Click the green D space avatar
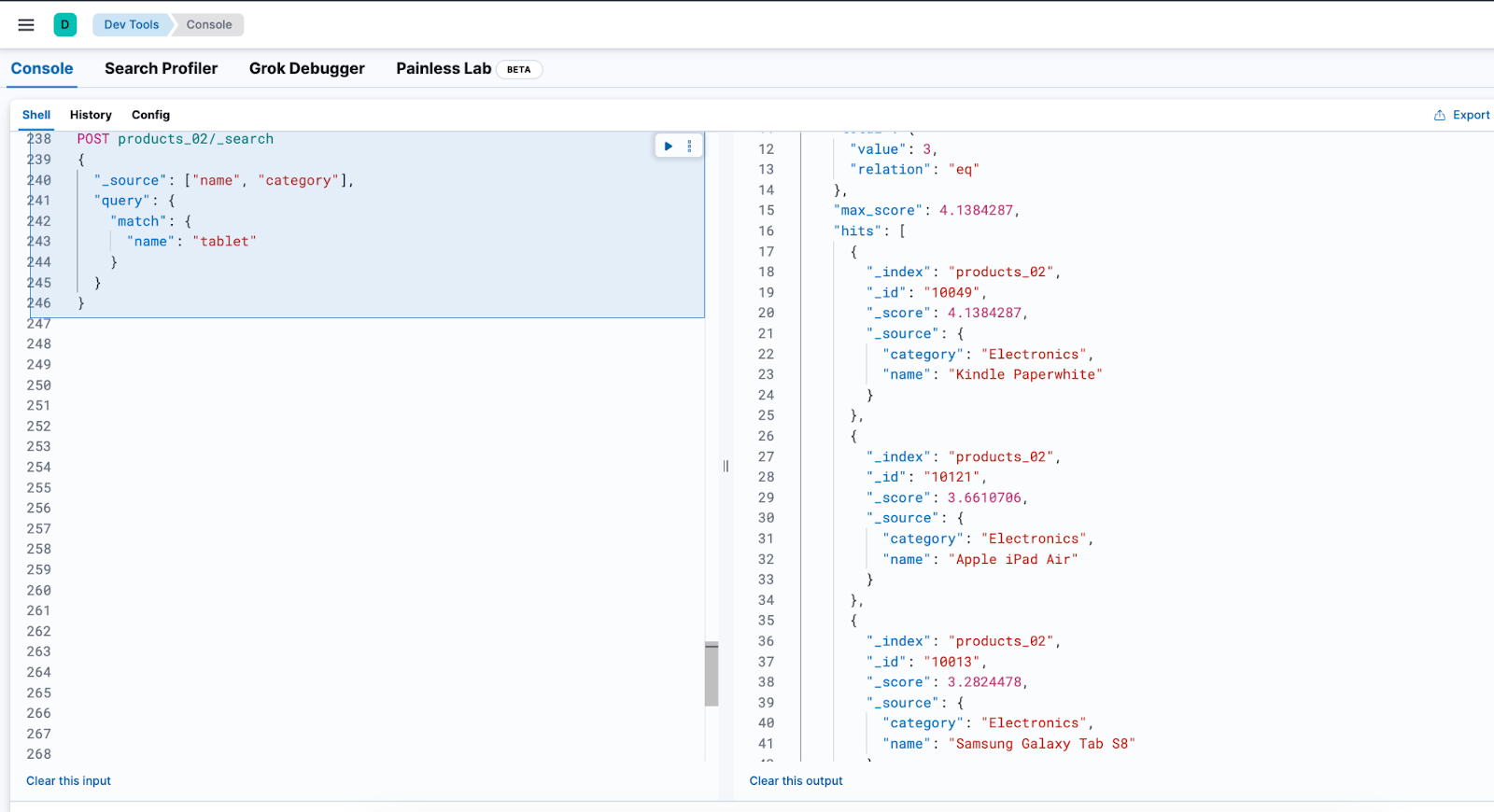Image resolution: width=1494 pixels, height=812 pixels. point(65,25)
